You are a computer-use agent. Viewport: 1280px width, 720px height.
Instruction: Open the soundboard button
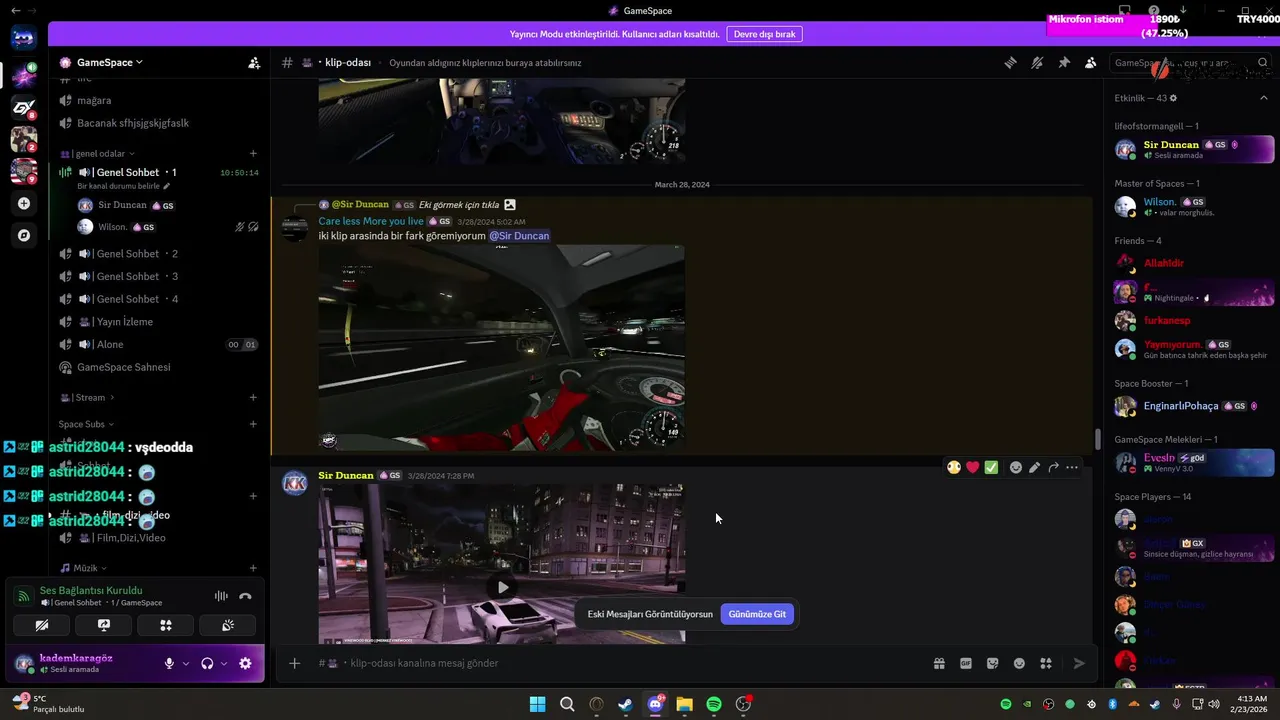228,625
